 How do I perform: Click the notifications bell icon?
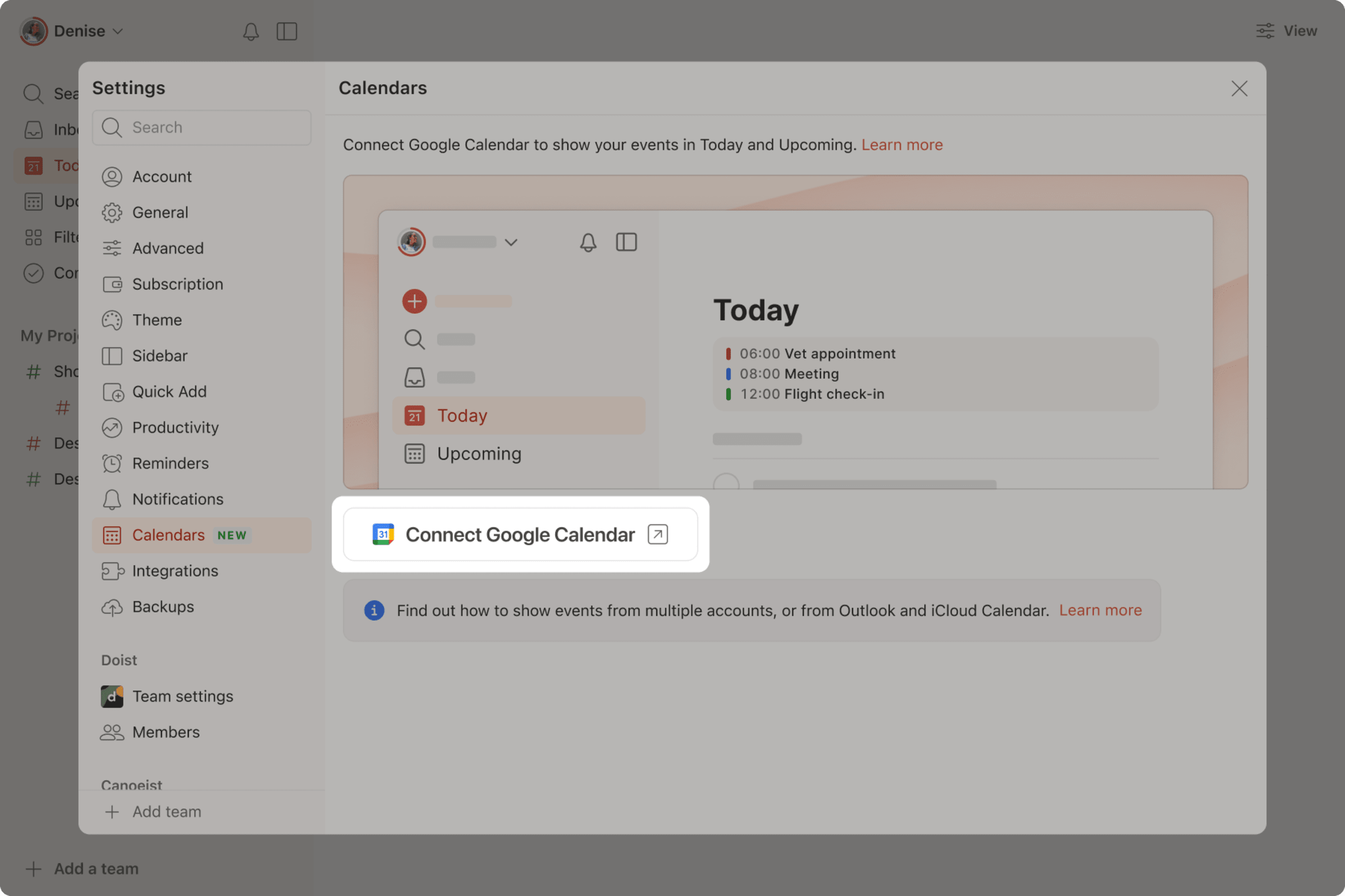pos(250,31)
